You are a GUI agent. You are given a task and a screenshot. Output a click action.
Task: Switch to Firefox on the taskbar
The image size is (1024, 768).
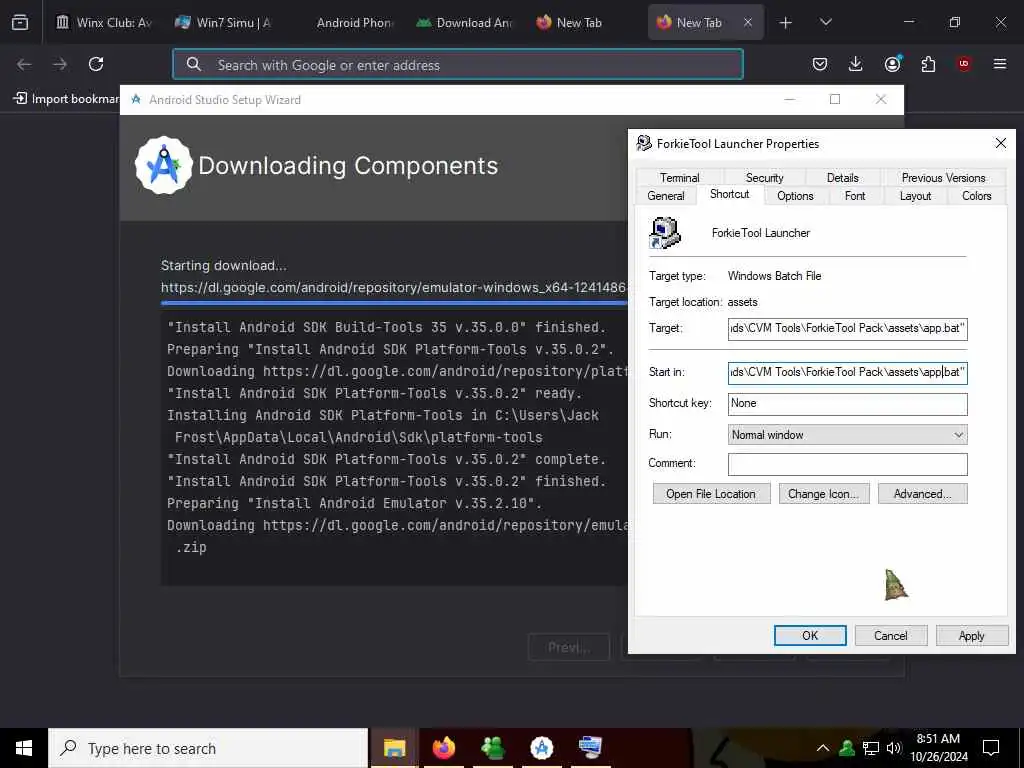[443, 748]
